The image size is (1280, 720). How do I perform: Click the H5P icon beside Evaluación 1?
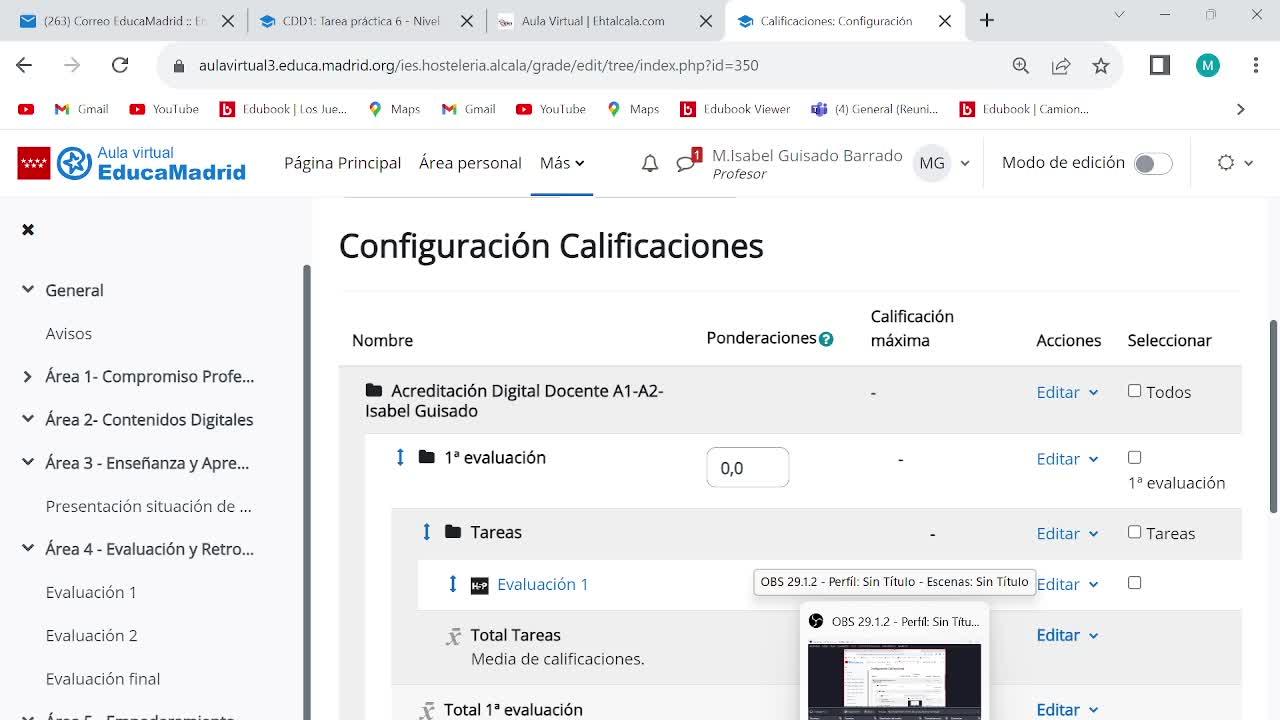tap(480, 585)
